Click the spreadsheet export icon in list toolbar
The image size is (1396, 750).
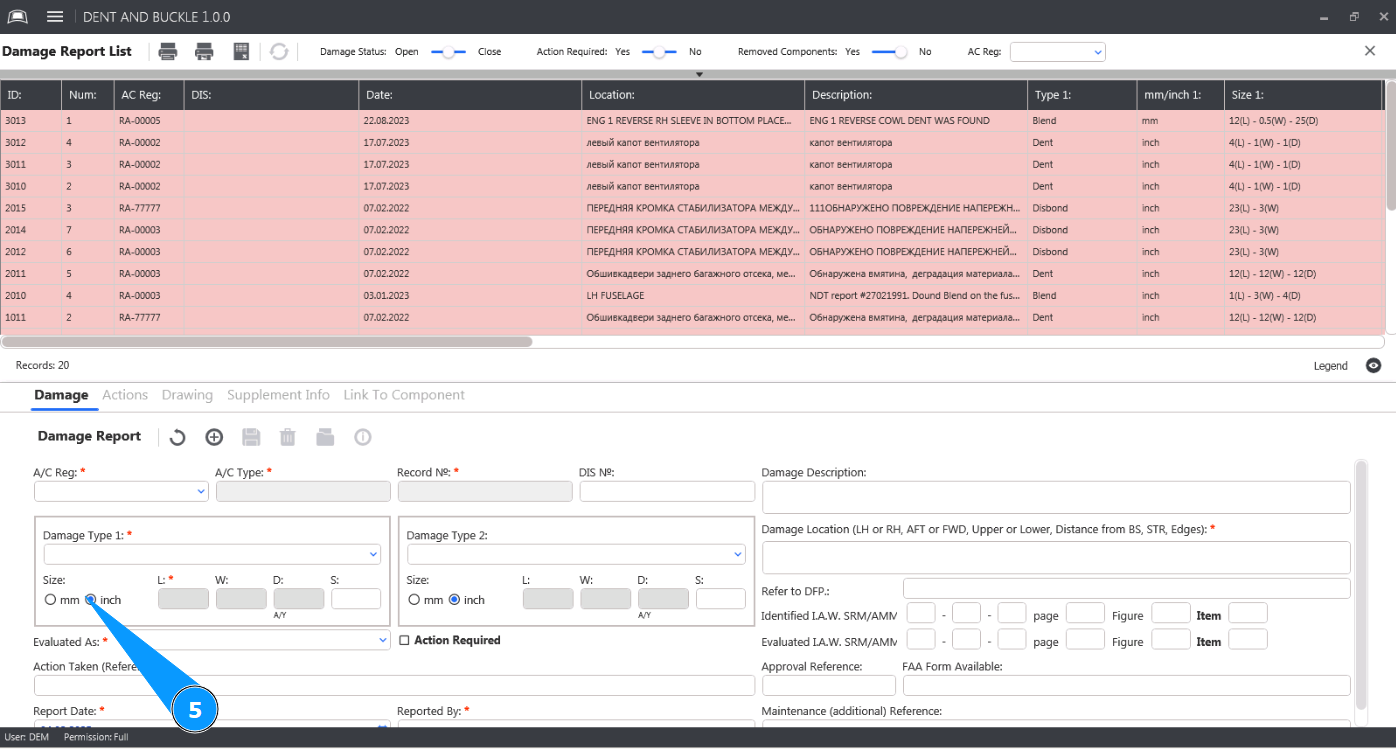(241, 52)
